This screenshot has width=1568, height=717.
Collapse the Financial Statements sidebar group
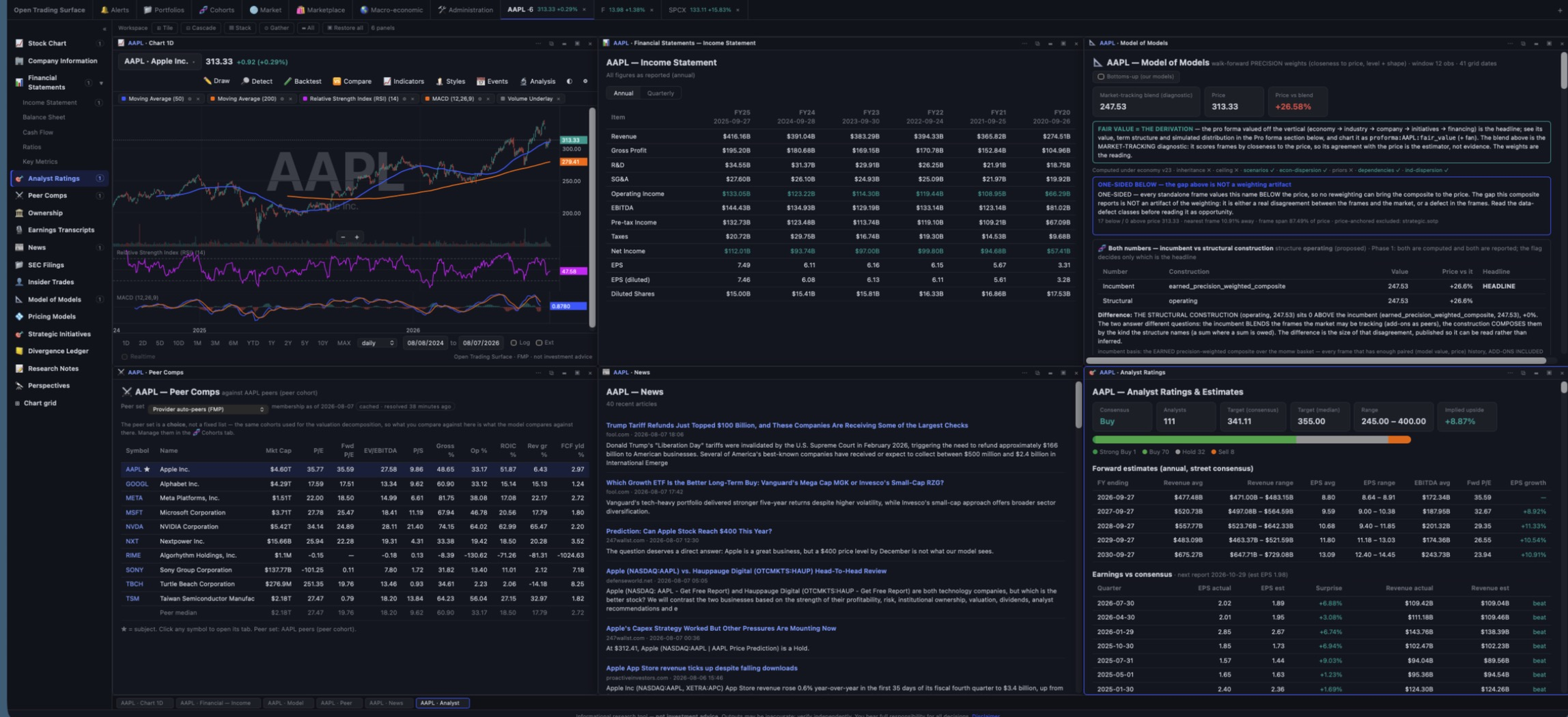click(101, 83)
